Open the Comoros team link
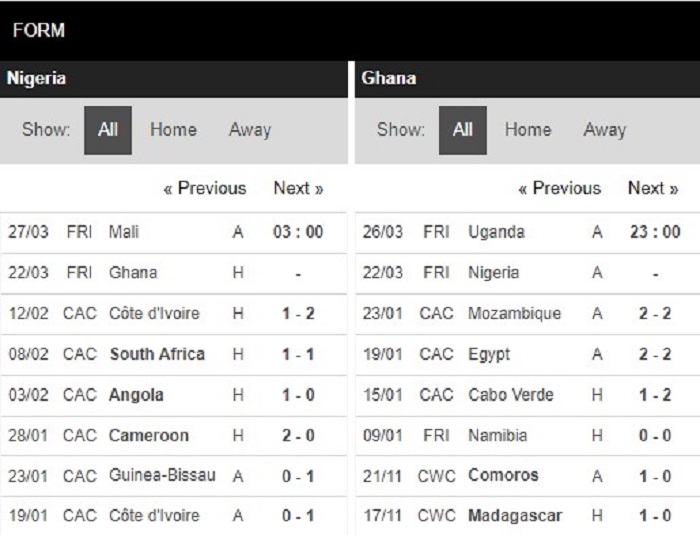The width and height of the screenshot is (700, 535). point(503,476)
